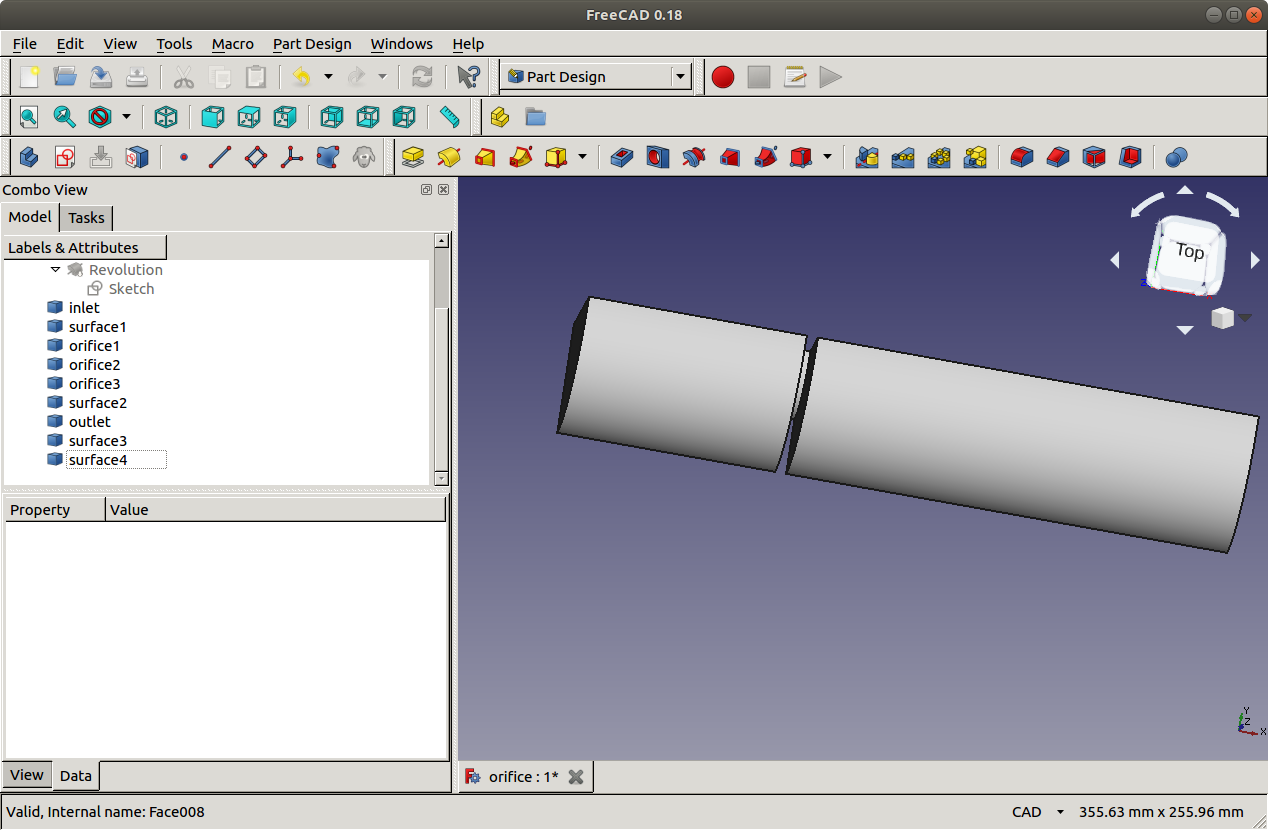Open the navigation cube mini menu arrow

click(1245, 318)
